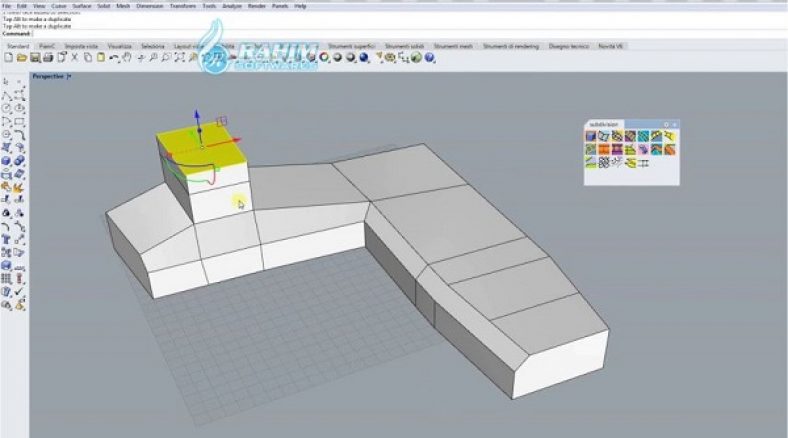Select the pointer tool in left sidebar
Image resolution: width=788 pixels, height=438 pixels.
point(6,81)
